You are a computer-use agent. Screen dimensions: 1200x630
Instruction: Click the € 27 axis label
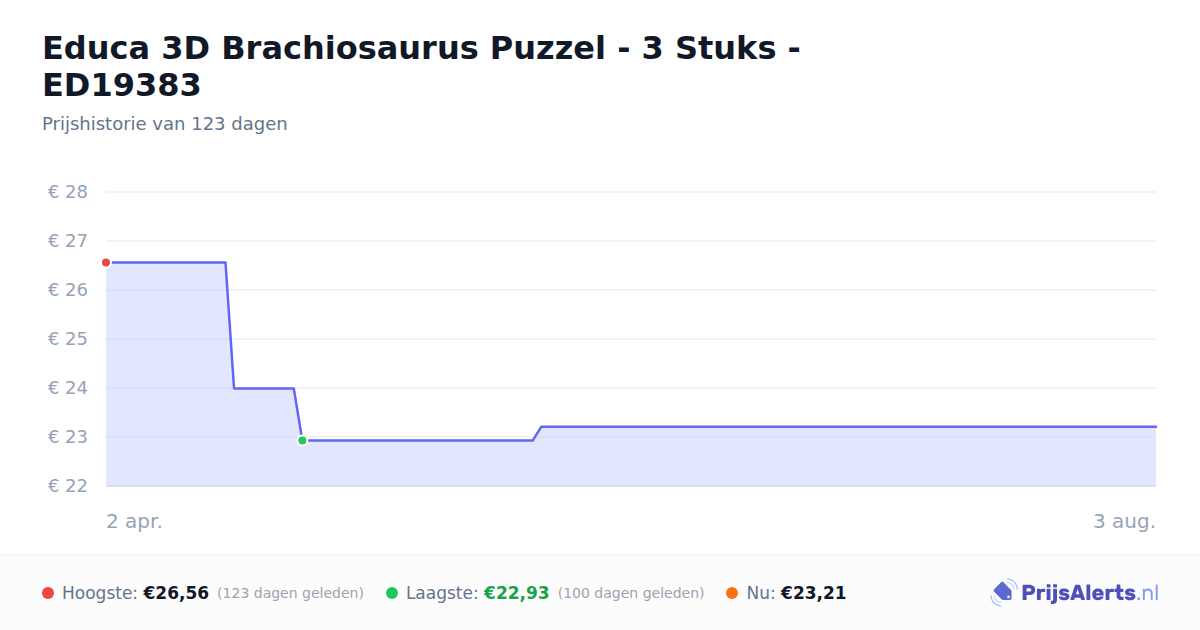[x=68, y=241]
